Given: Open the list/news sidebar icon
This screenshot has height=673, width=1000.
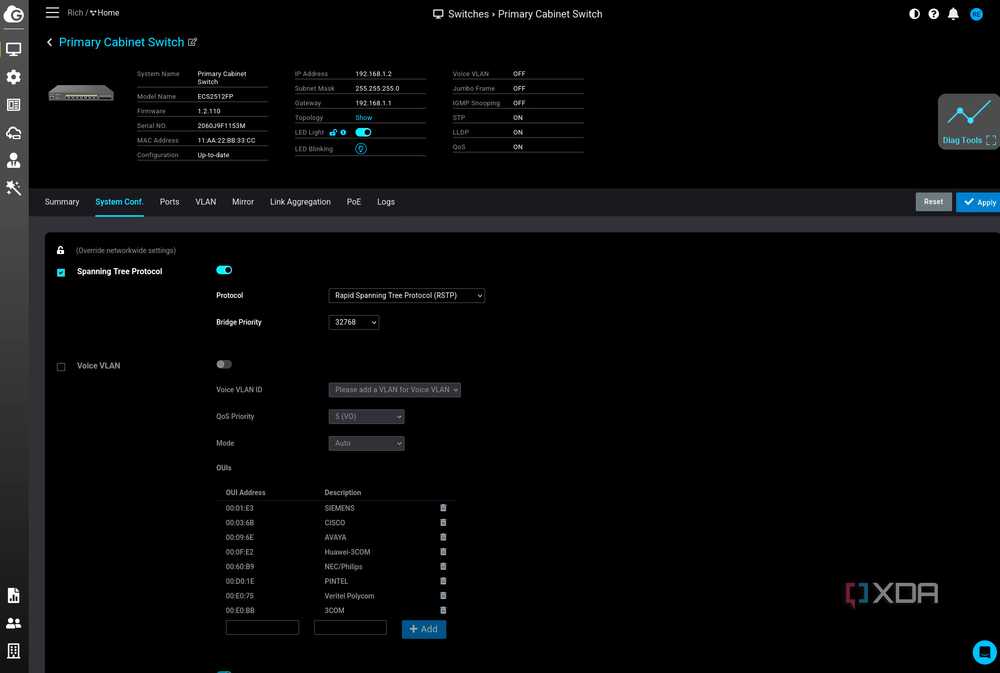Looking at the screenshot, I should coord(13,105).
